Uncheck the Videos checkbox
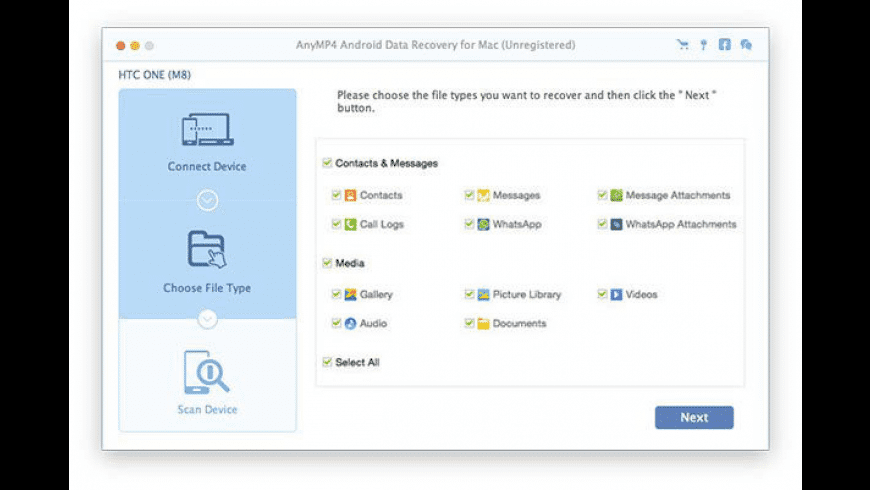Viewport: 870px width, 490px height. tap(602, 294)
